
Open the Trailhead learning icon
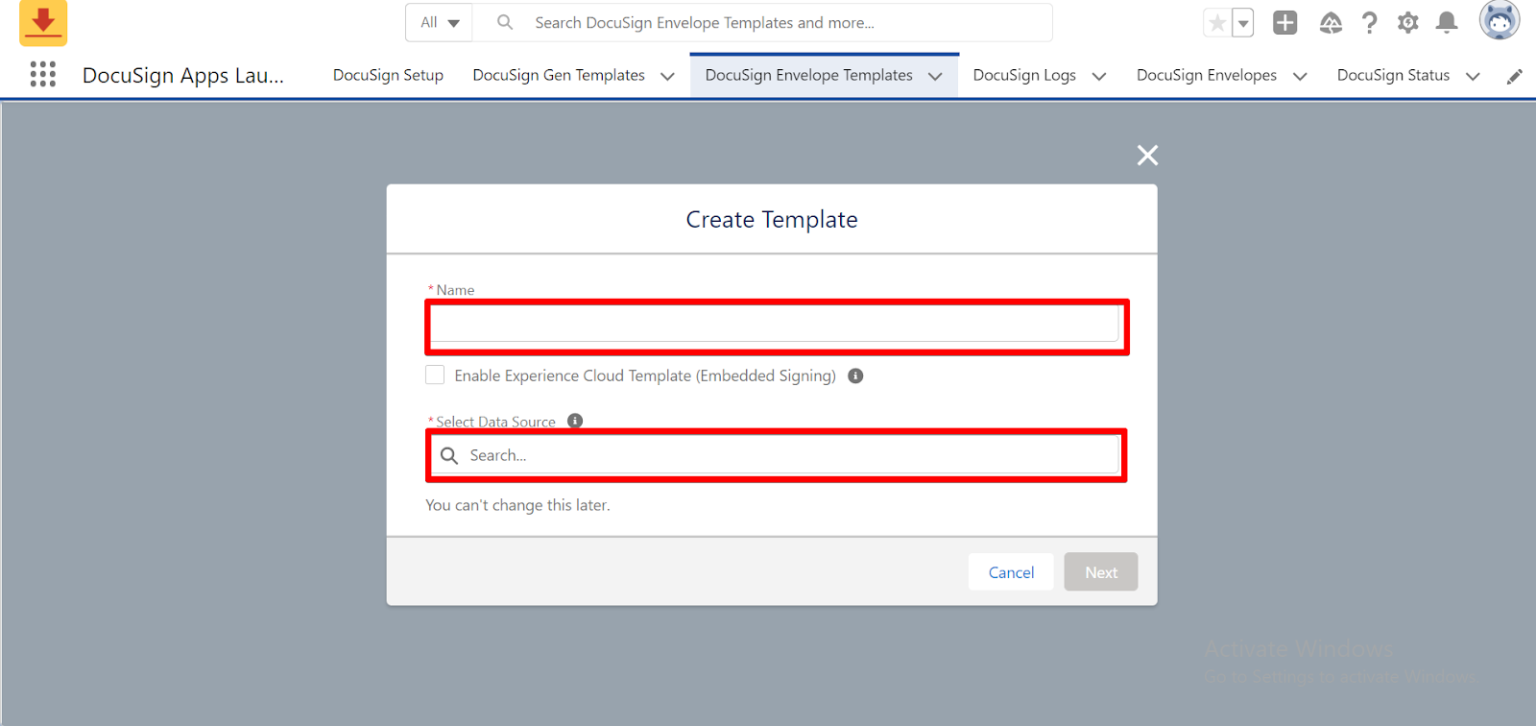point(1330,22)
